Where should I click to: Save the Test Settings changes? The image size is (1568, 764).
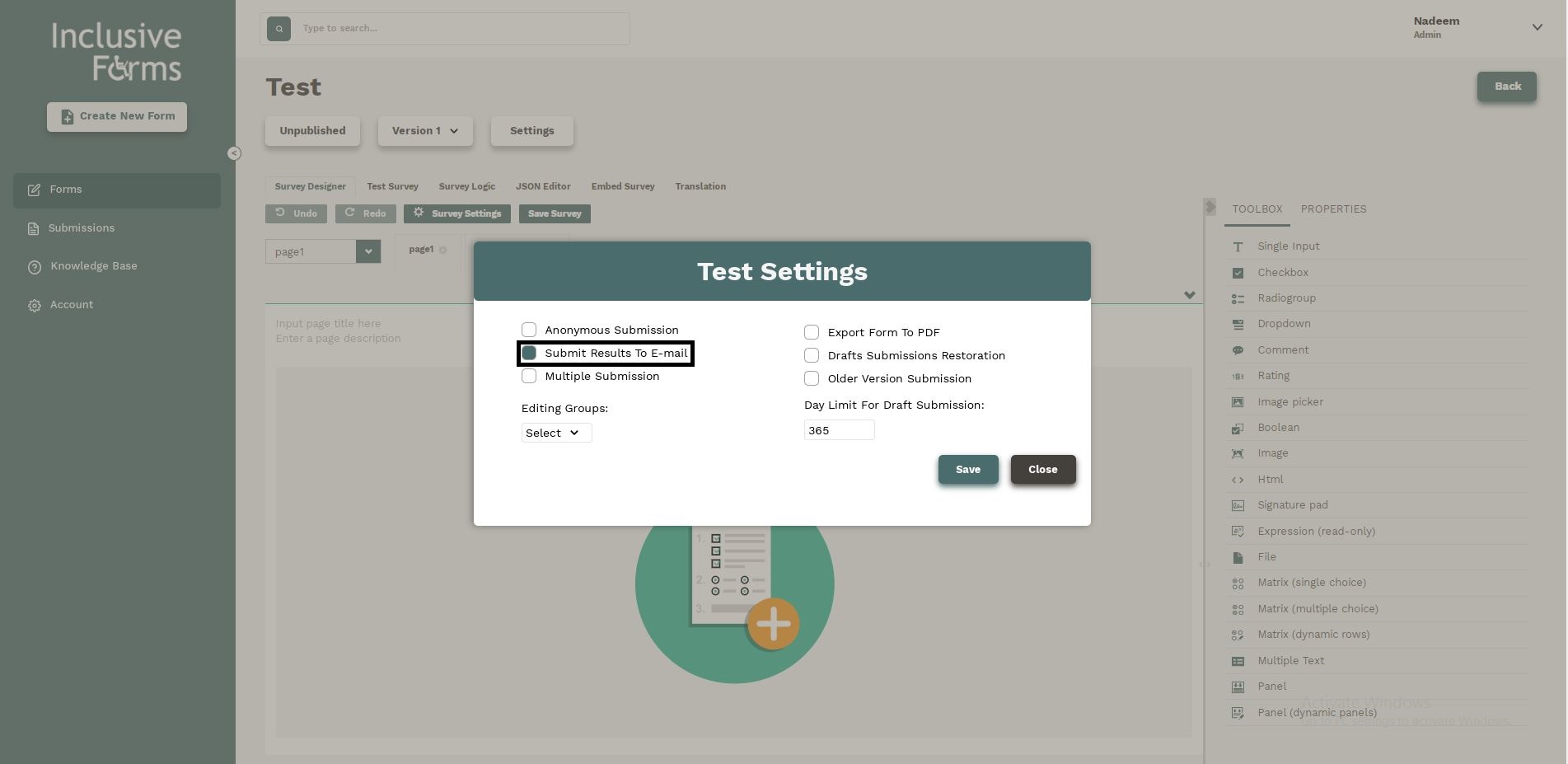967,469
